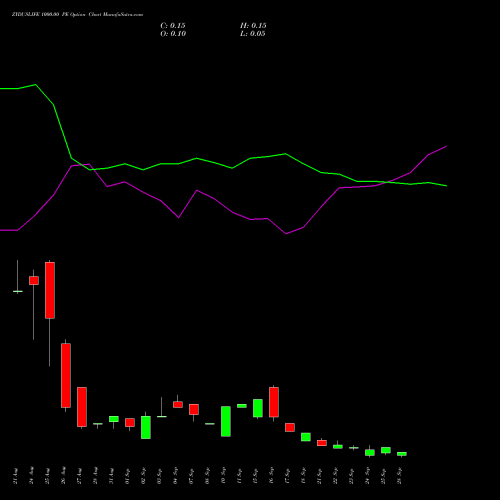Click the 02 Sep date label
Screen dimensions: 500x500
[x=144, y=476]
